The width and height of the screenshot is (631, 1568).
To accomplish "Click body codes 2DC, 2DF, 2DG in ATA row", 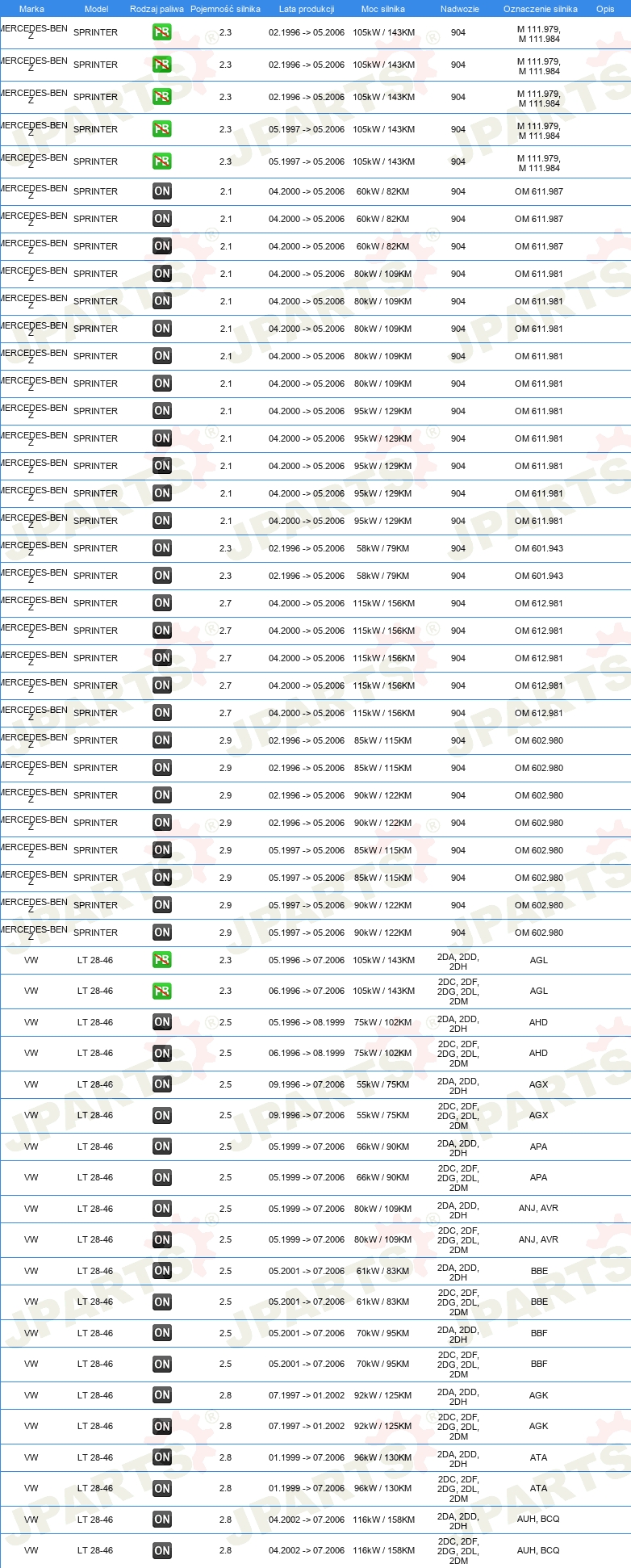I will point(458,1488).
